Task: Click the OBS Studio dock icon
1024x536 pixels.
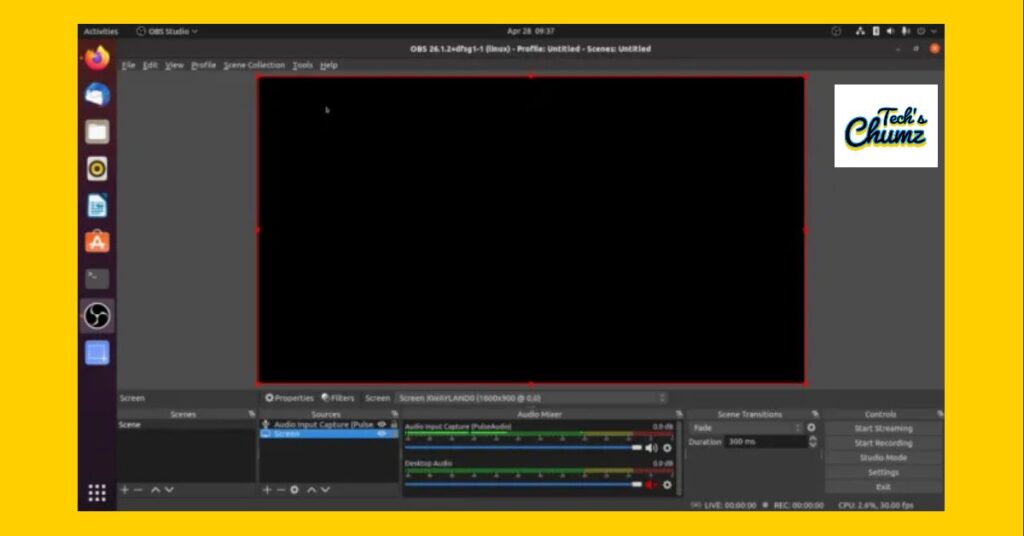Action: pyautogui.click(x=97, y=316)
